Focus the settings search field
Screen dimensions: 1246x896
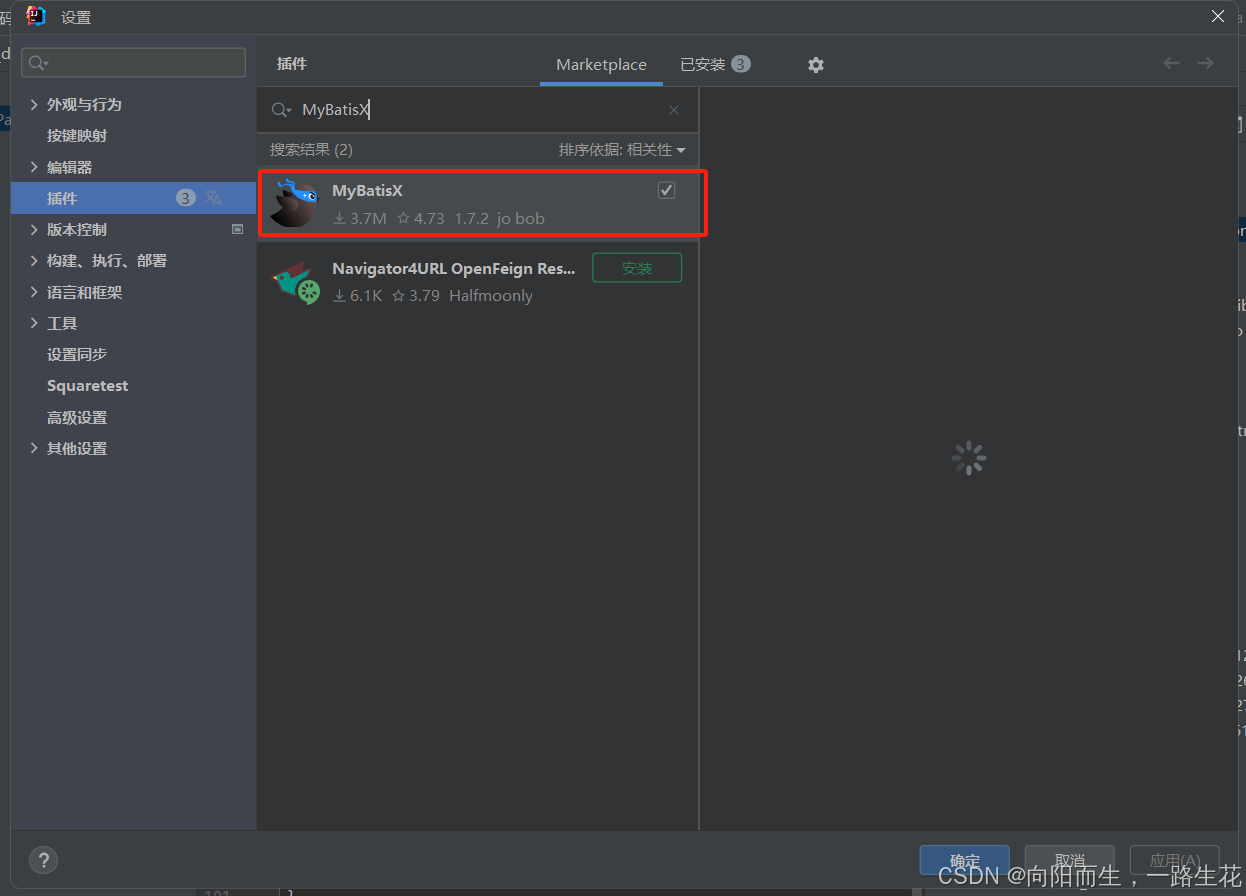[134, 63]
